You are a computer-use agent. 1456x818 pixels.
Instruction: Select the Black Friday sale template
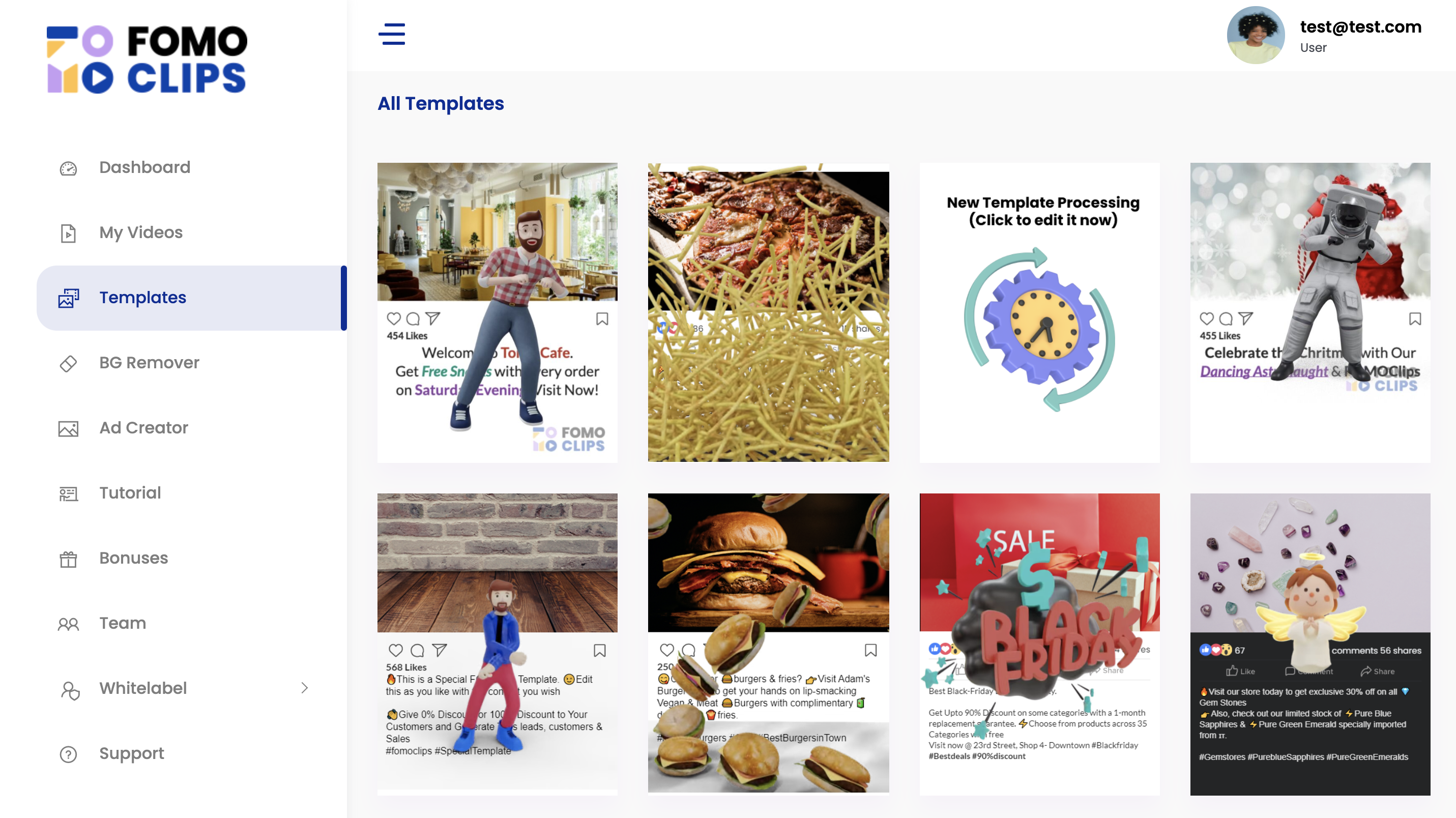point(1039,644)
